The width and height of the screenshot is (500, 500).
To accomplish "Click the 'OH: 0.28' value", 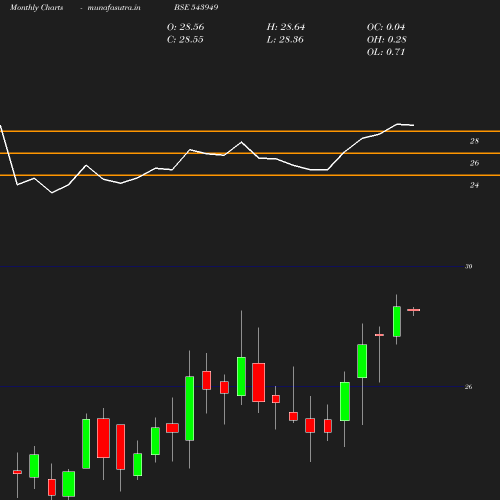I will (387, 40).
